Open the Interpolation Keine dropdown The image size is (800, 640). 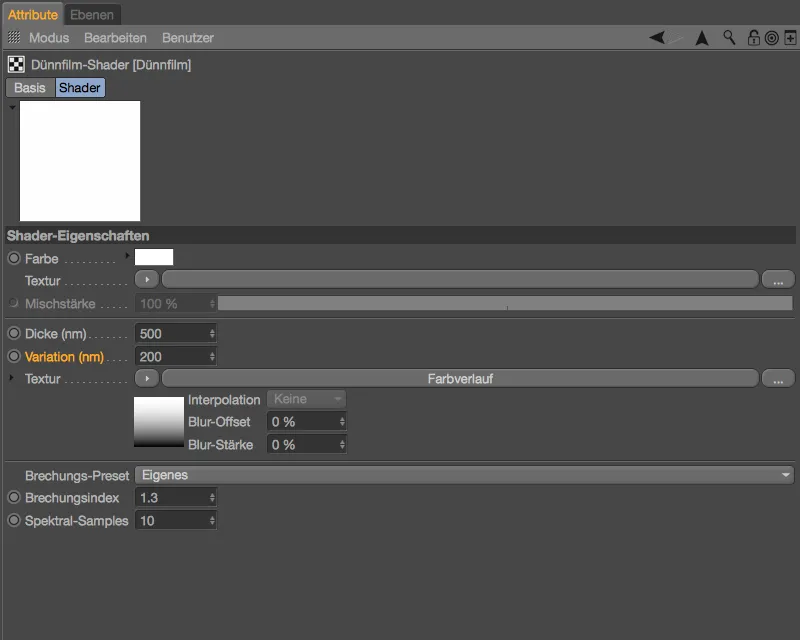306,399
